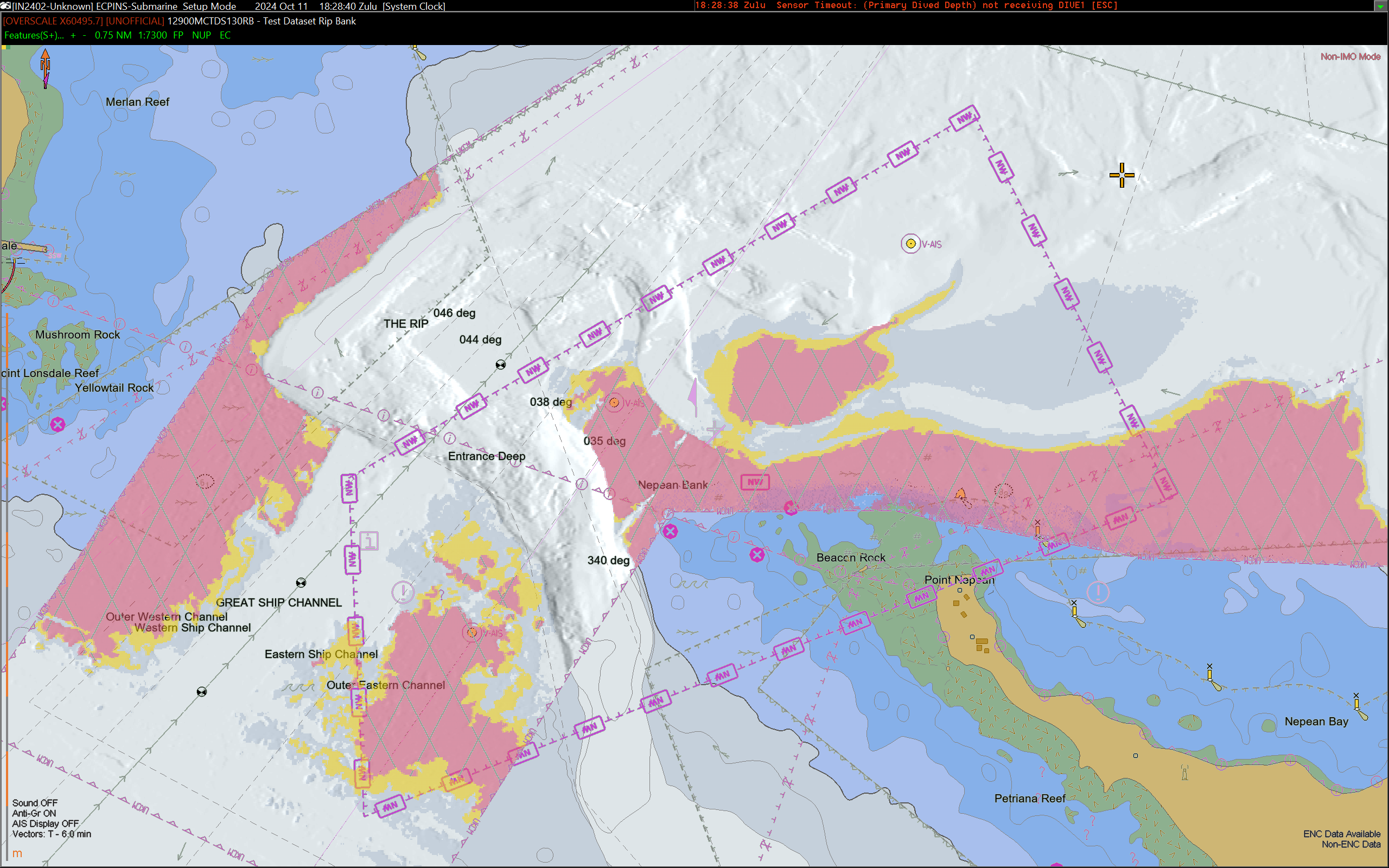Click the V-AIS marker near 038 deg

614,403
